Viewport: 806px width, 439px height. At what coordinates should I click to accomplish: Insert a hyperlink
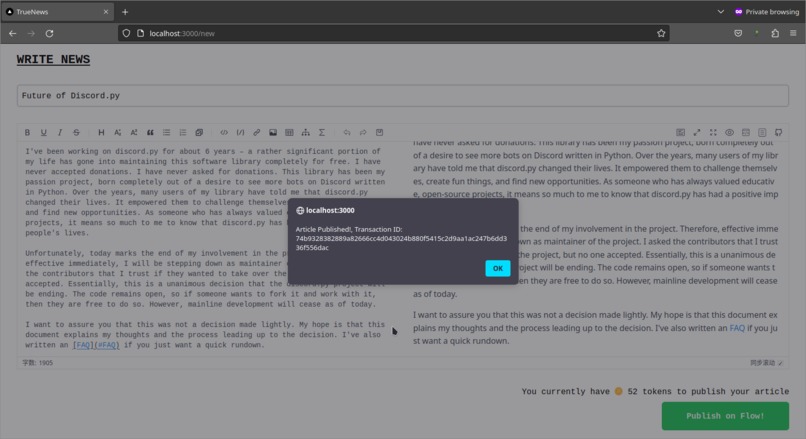(x=257, y=133)
